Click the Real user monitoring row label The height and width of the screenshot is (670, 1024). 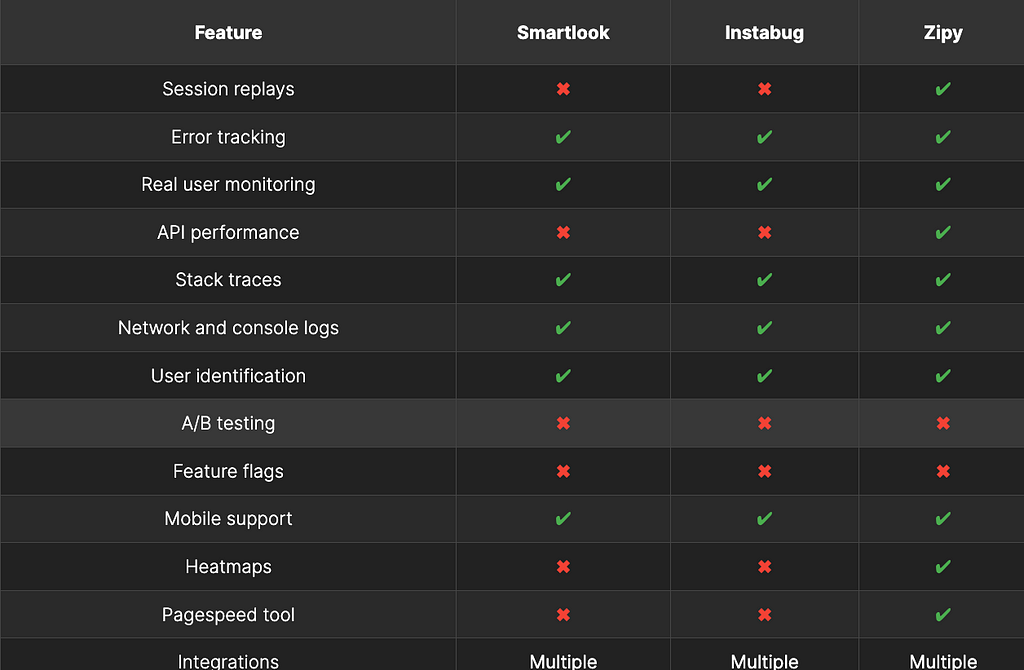click(x=228, y=185)
